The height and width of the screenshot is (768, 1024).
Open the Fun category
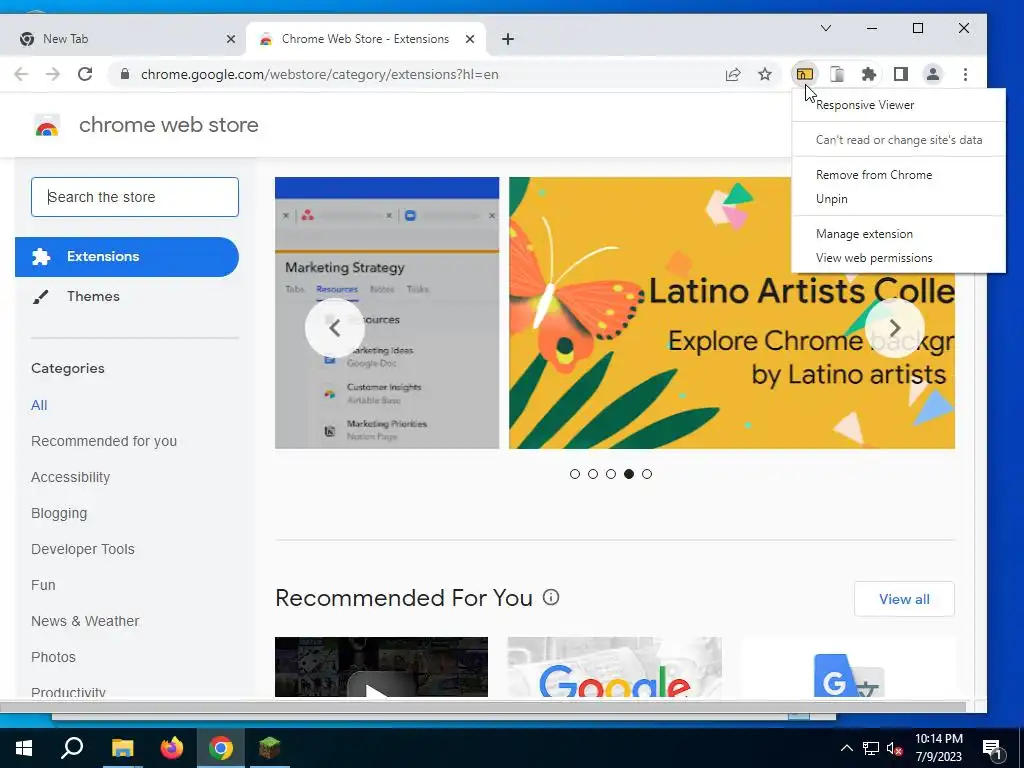tap(43, 585)
